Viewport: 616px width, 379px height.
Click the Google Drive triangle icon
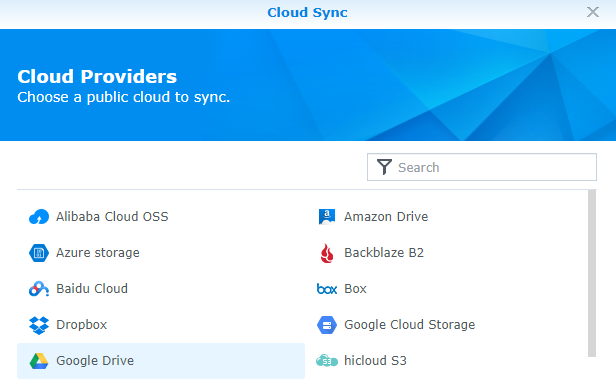click(x=39, y=361)
